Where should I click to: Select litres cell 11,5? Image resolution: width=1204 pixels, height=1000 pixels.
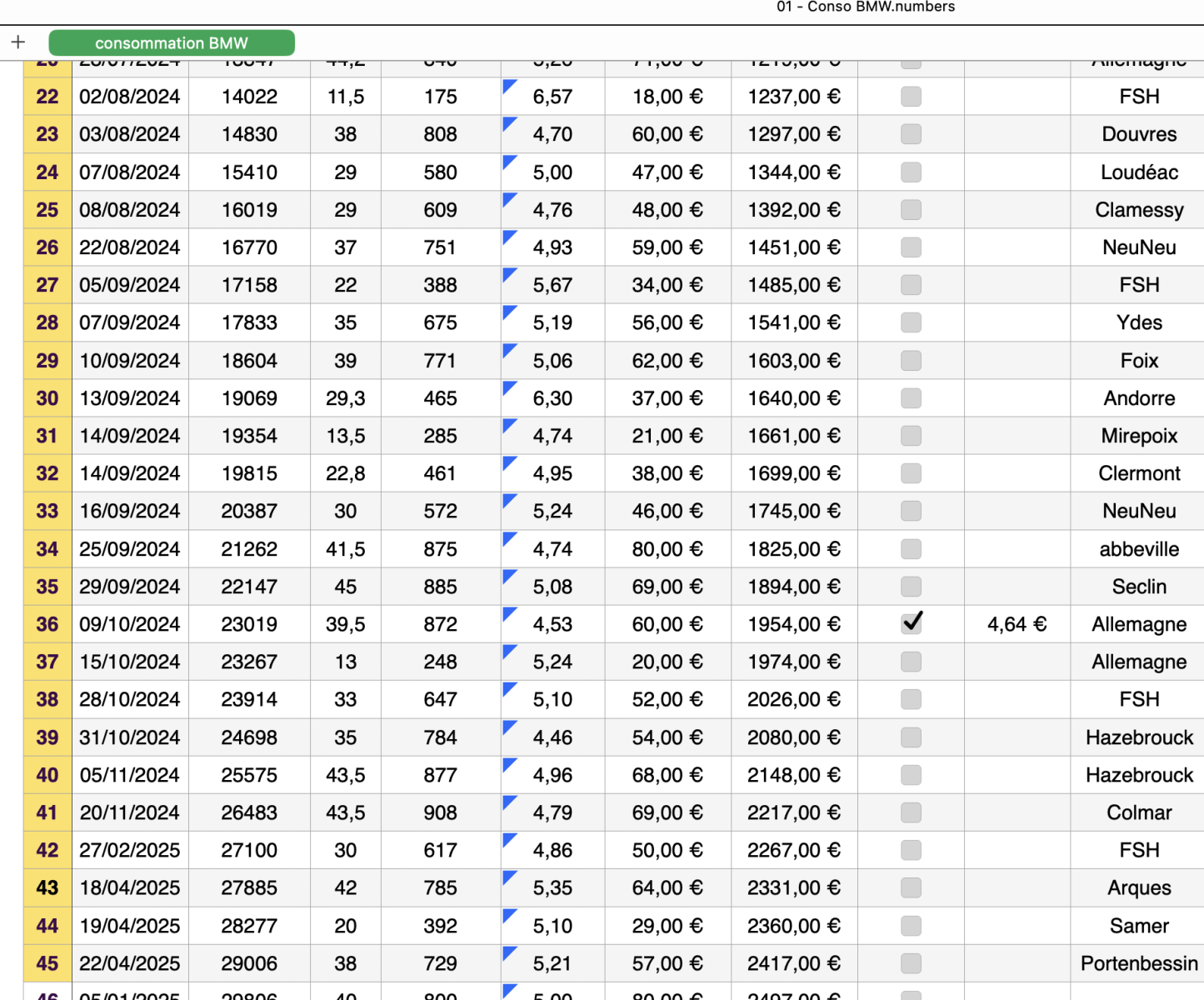point(346,97)
